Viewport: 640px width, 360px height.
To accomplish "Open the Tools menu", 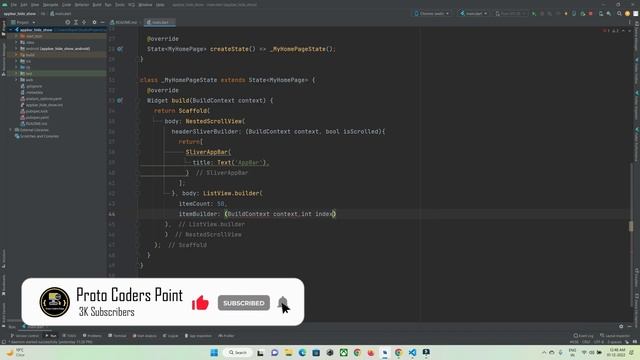I will point(120,5).
